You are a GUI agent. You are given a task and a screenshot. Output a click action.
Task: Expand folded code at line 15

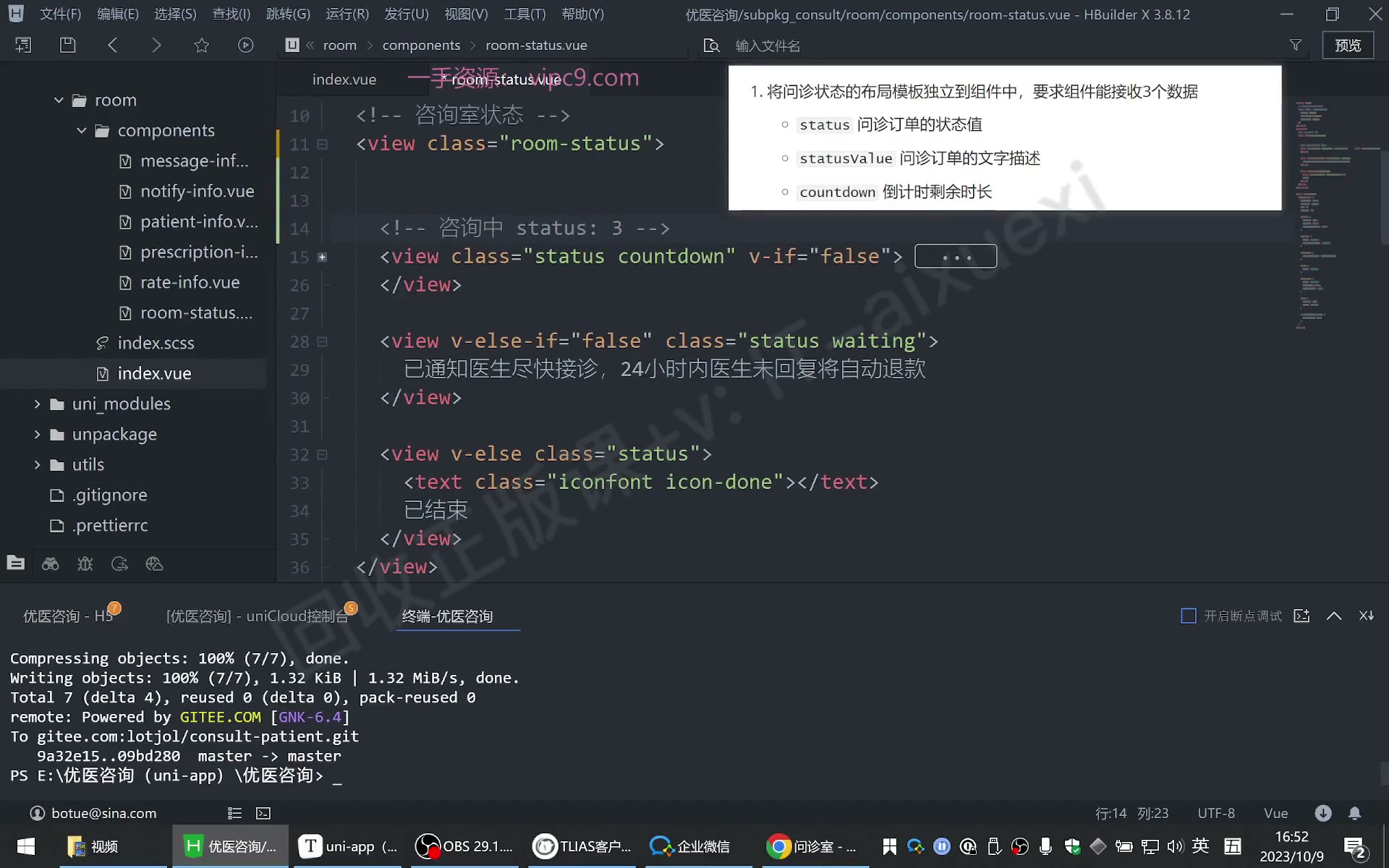coord(323,257)
